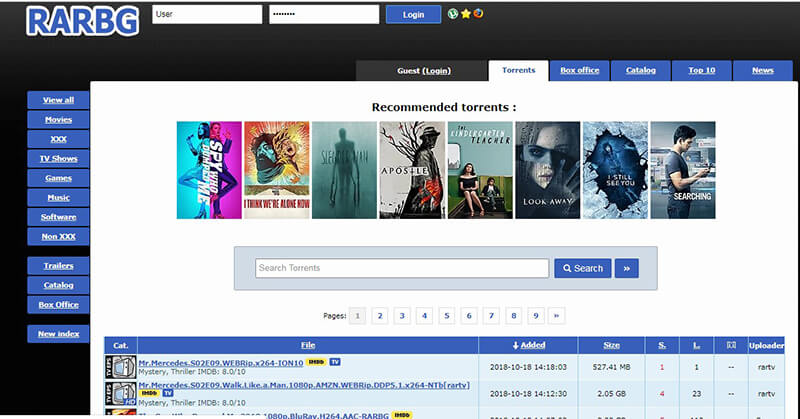Focus the User name field
This screenshot has width=800, height=419.
pyautogui.click(x=207, y=14)
